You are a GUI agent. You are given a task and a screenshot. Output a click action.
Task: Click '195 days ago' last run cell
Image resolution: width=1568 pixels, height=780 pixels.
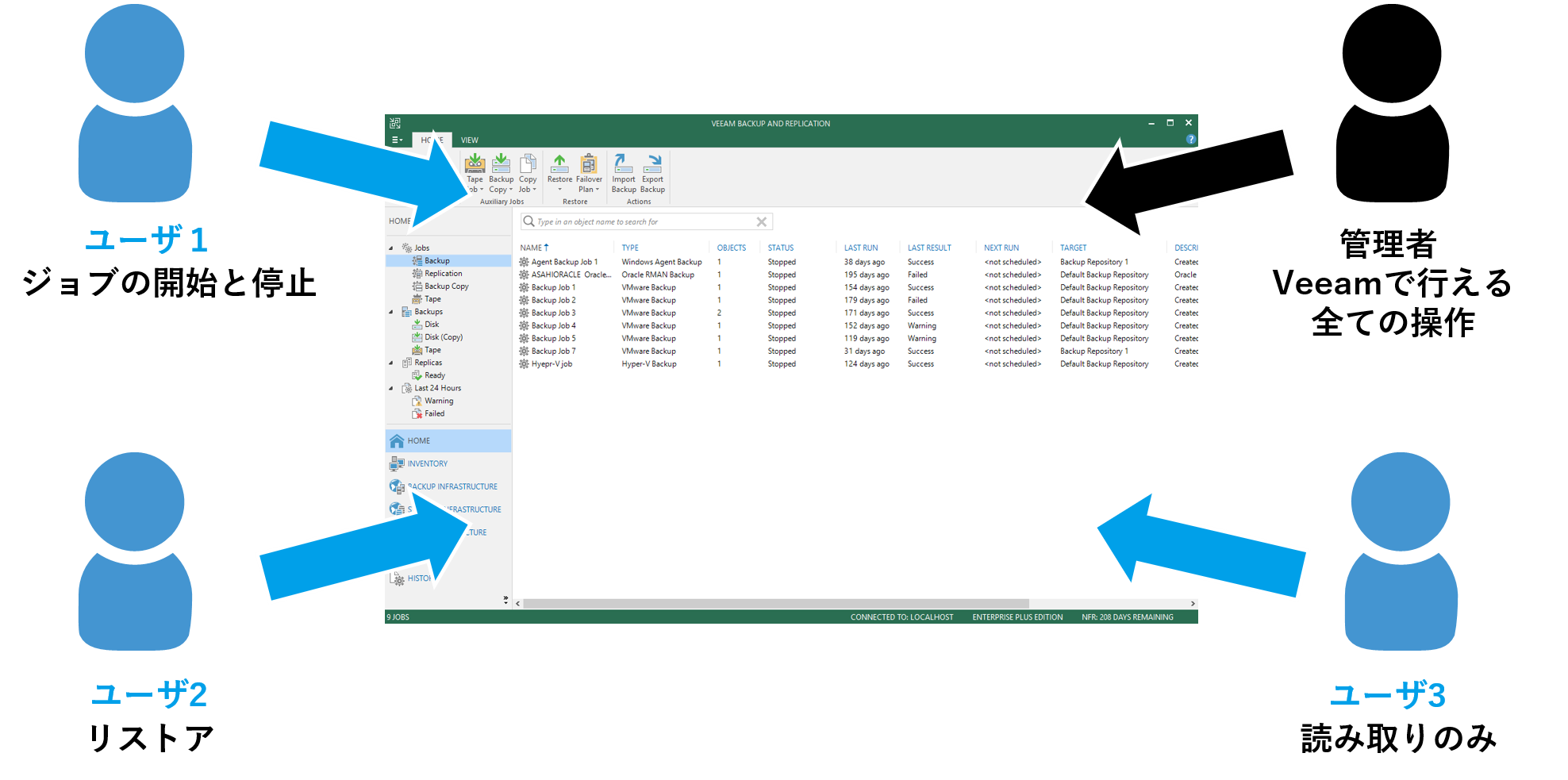click(x=867, y=275)
